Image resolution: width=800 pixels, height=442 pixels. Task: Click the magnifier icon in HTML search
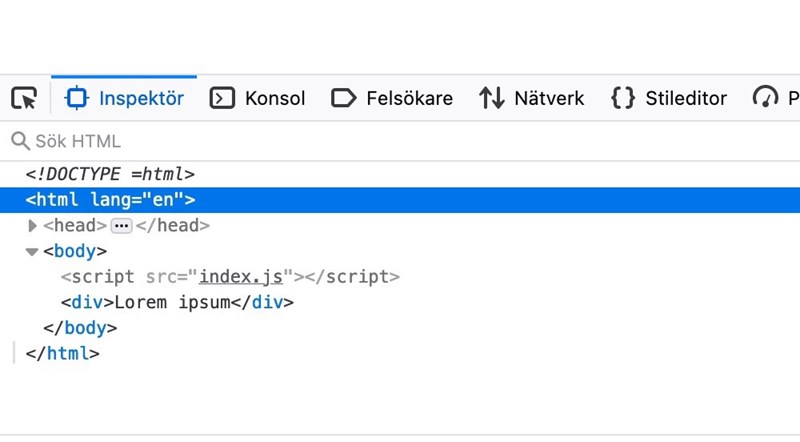click(19, 141)
